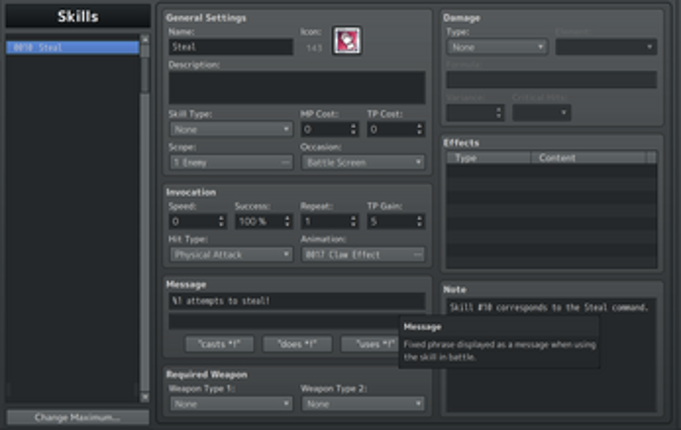
Task: Click the "does *!" message button
Action: tap(298, 344)
